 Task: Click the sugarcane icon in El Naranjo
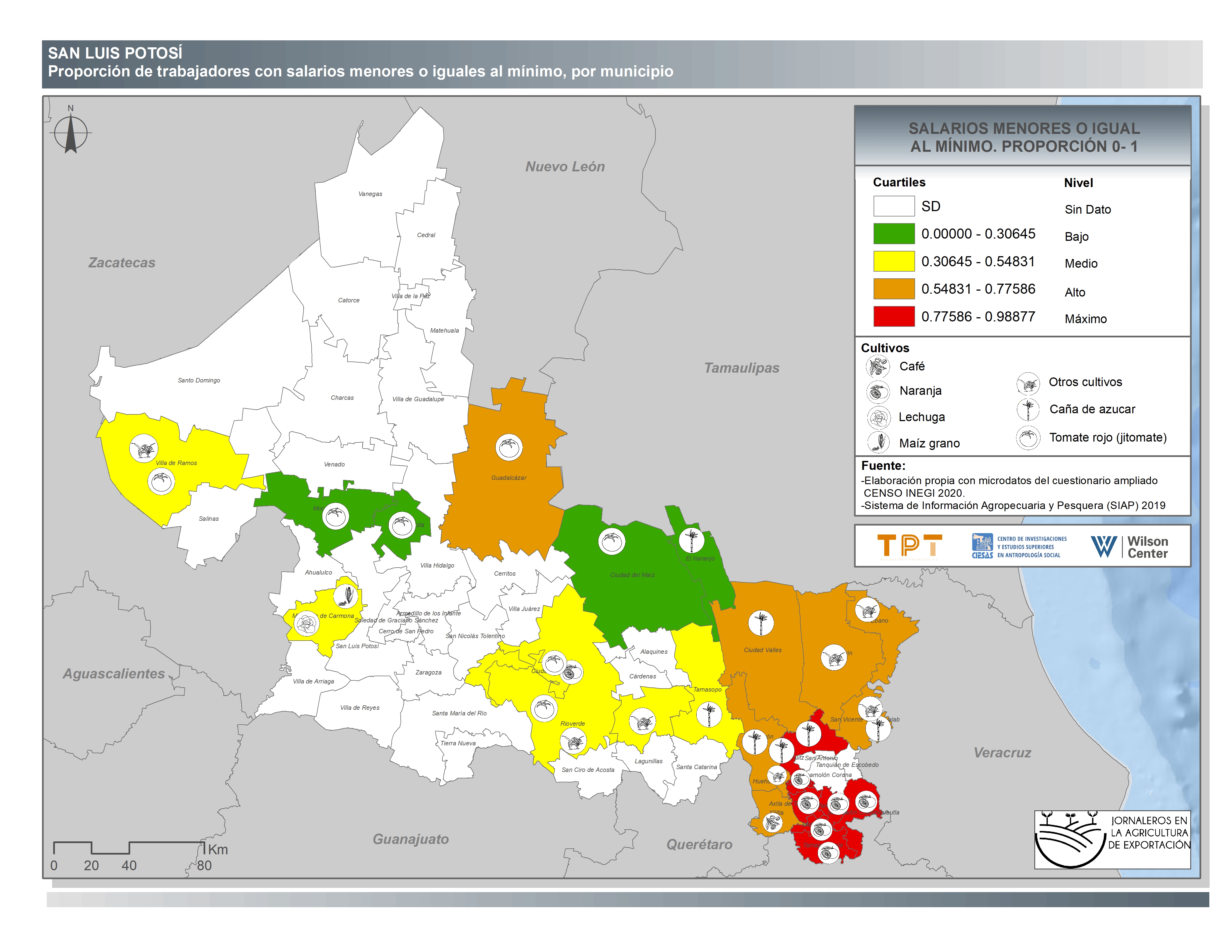(x=691, y=540)
